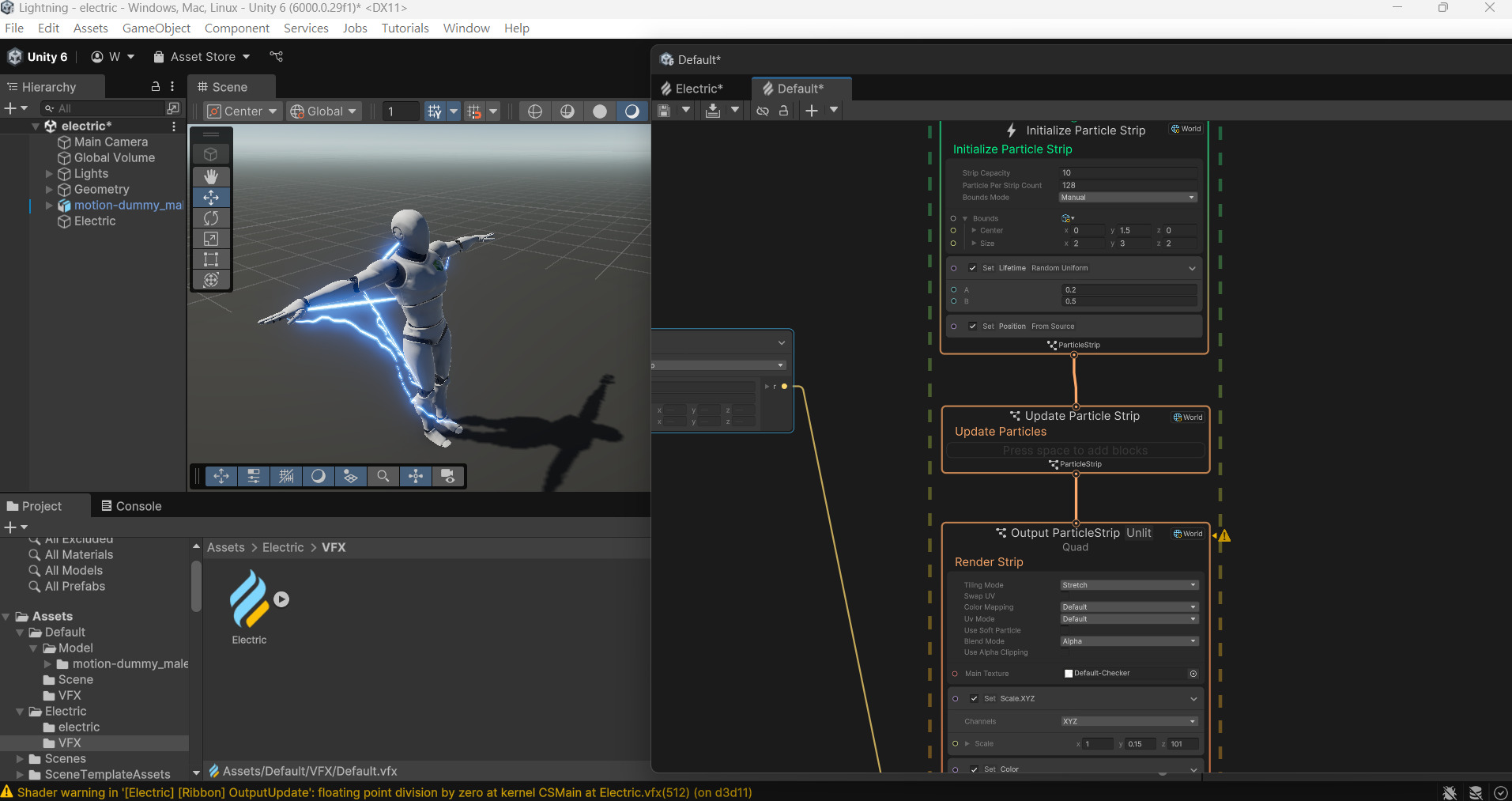Open Asset Store dropdown
The image size is (1512, 801).
click(202, 57)
